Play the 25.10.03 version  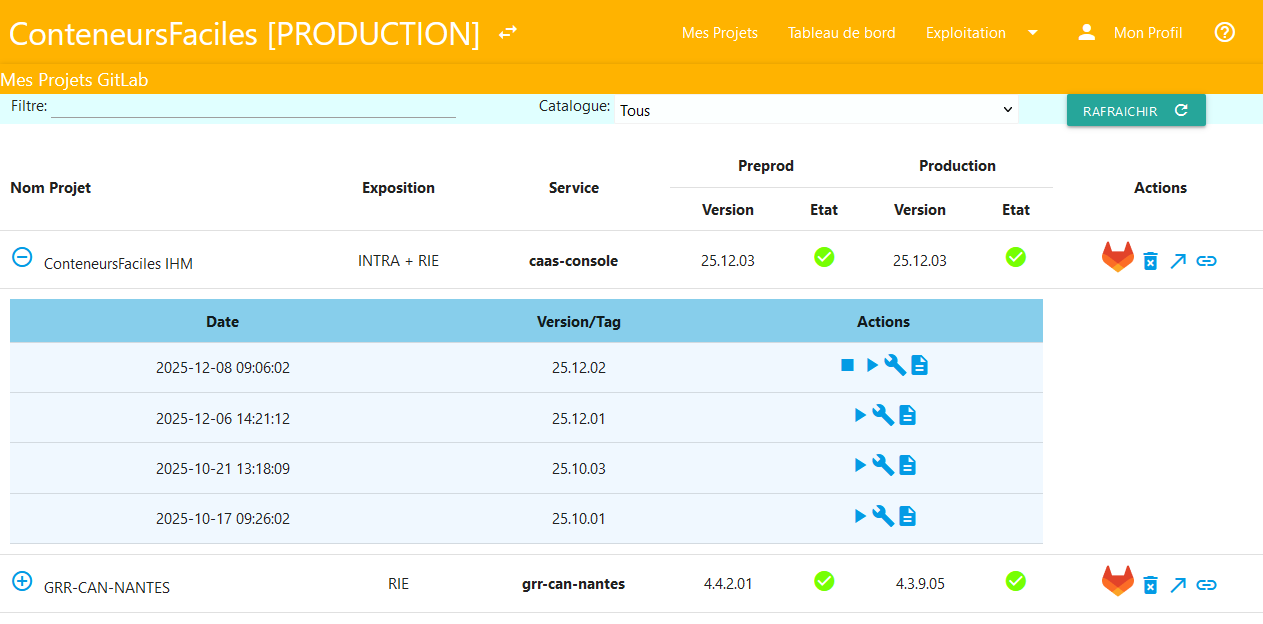tap(860, 465)
